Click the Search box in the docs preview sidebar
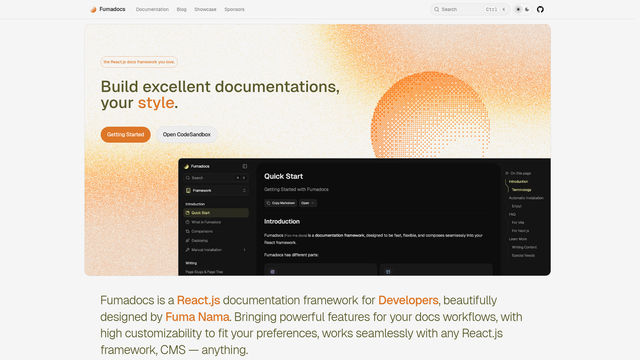This screenshot has height=360, width=640. (216, 178)
